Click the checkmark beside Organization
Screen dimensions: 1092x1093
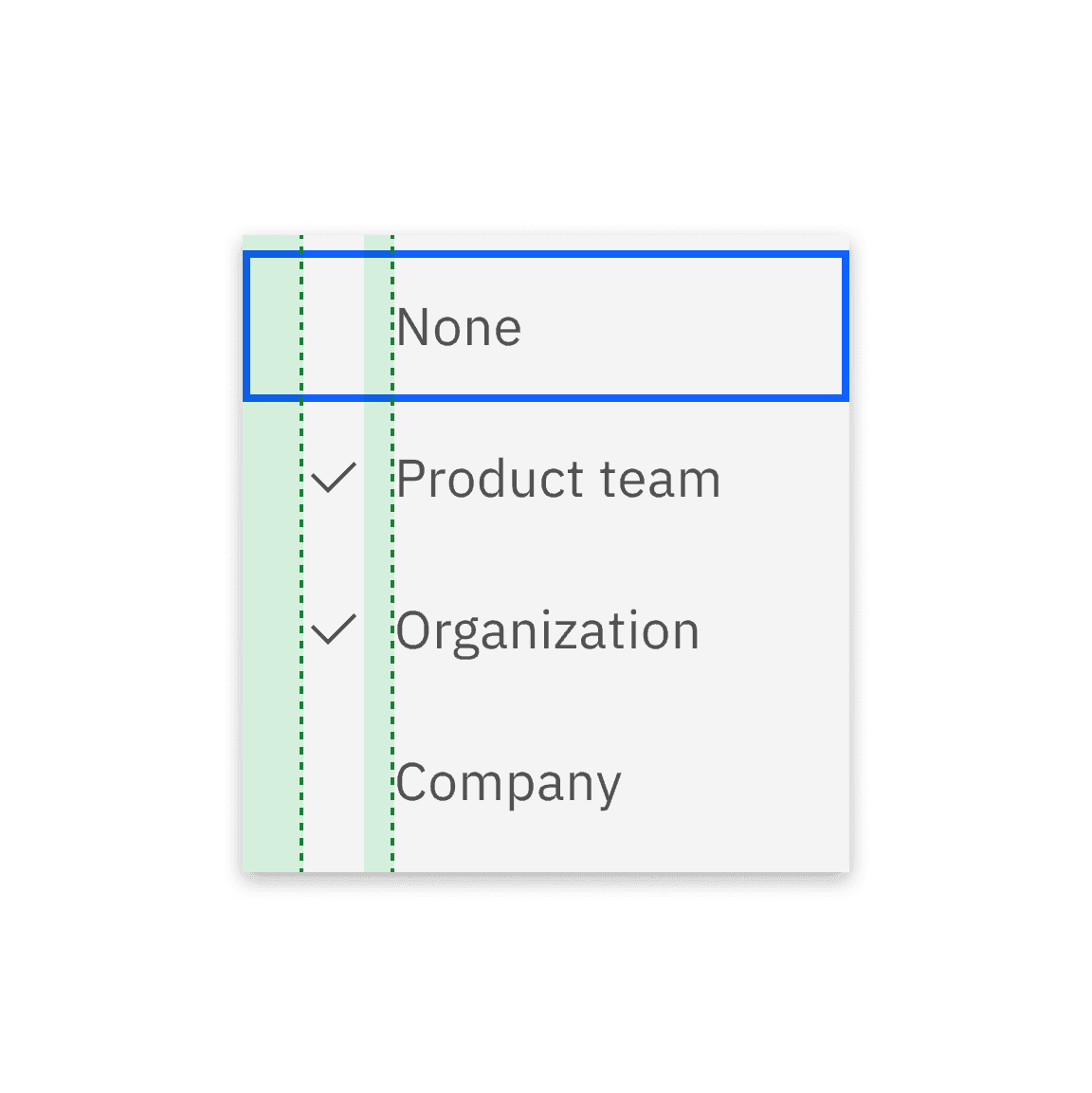336,631
